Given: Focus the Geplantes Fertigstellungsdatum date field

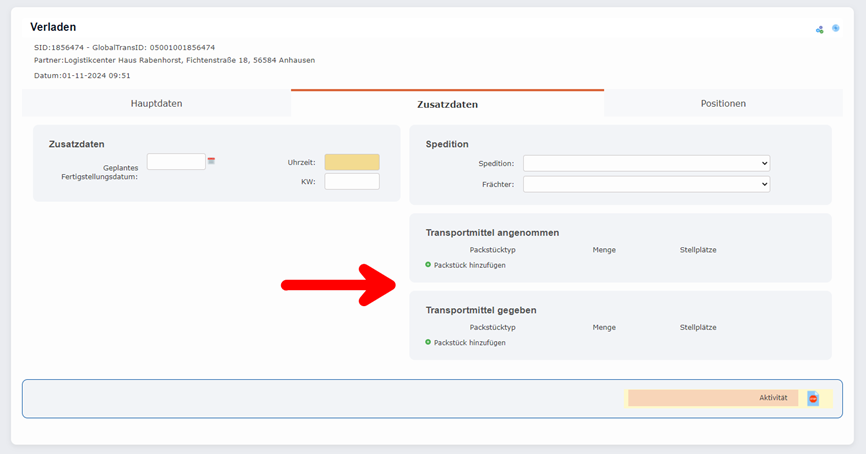Looking at the screenshot, I should [x=176, y=161].
